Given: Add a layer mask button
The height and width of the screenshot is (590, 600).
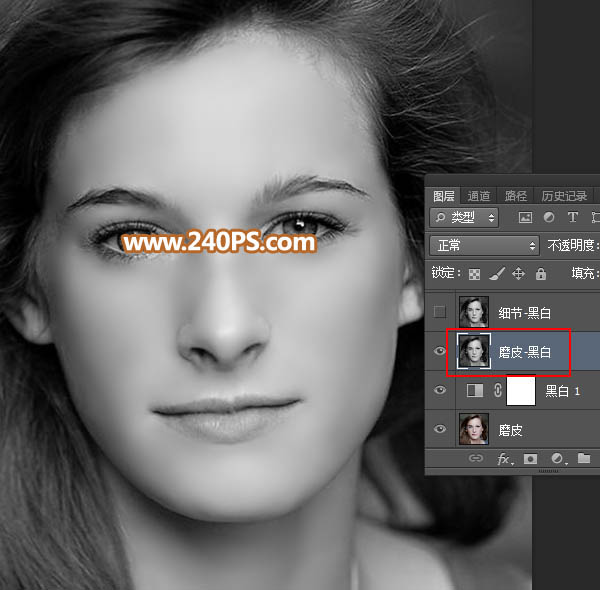Looking at the screenshot, I should point(530,459).
